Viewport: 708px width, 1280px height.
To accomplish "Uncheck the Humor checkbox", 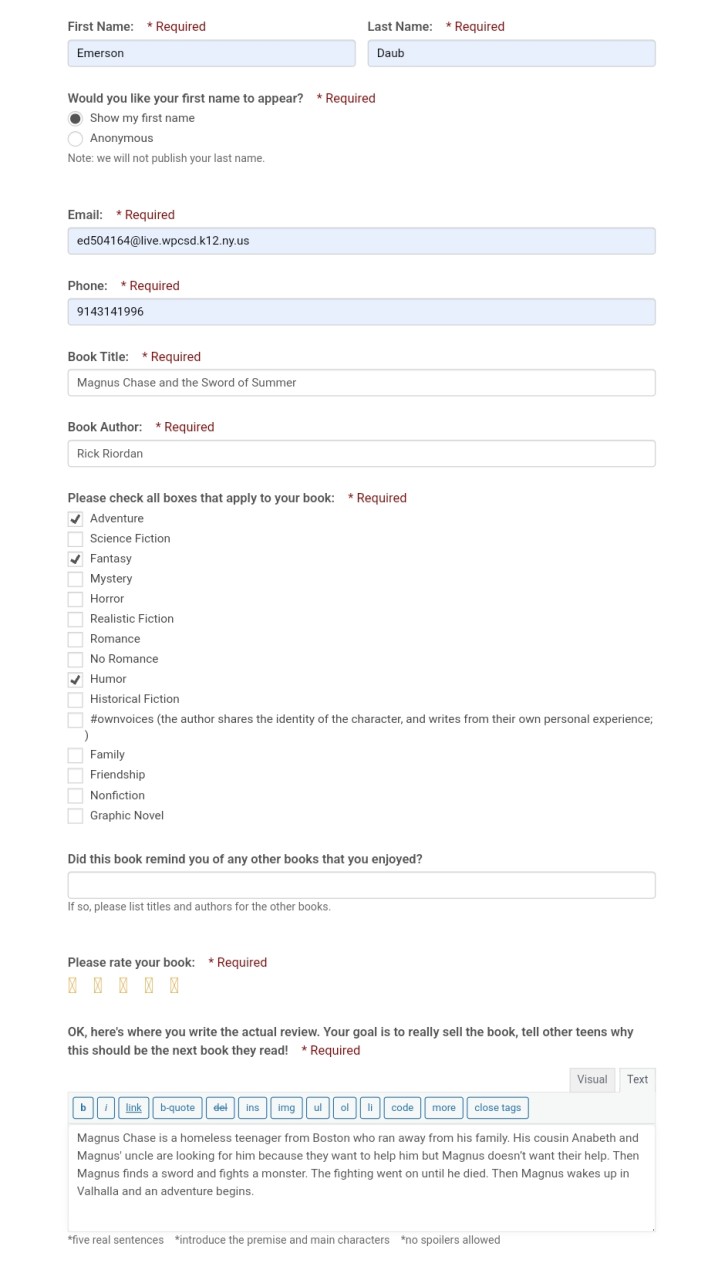I will point(75,679).
